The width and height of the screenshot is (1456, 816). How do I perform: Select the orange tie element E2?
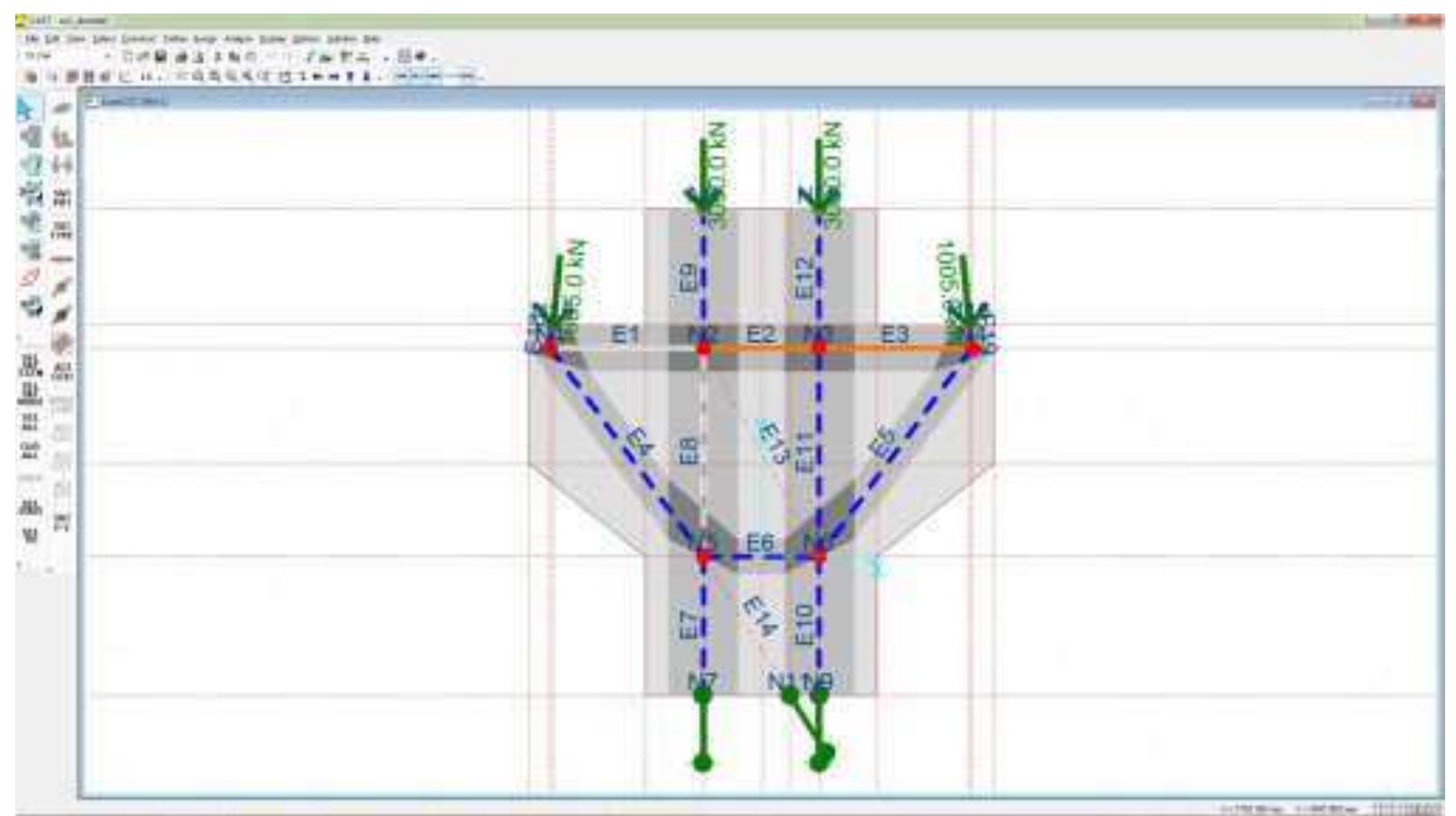pyautogui.click(x=761, y=347)
